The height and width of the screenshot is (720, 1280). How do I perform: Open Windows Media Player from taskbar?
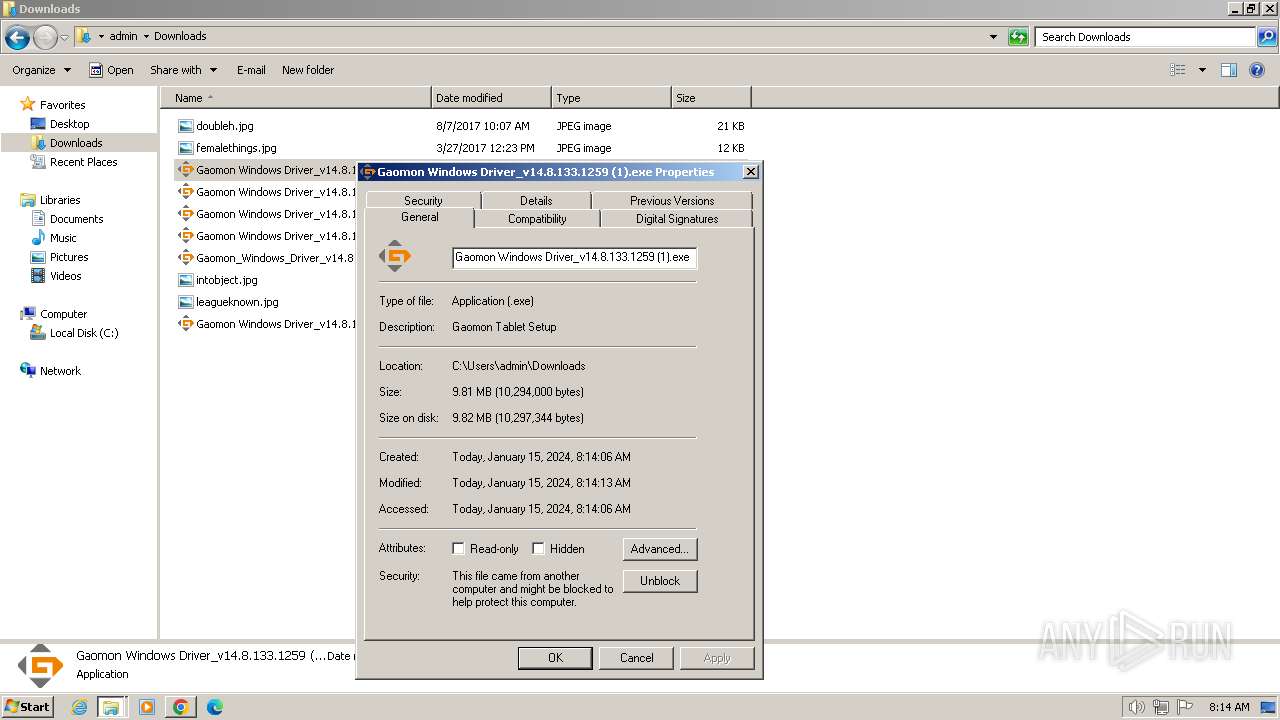click(x=147, y=707)
